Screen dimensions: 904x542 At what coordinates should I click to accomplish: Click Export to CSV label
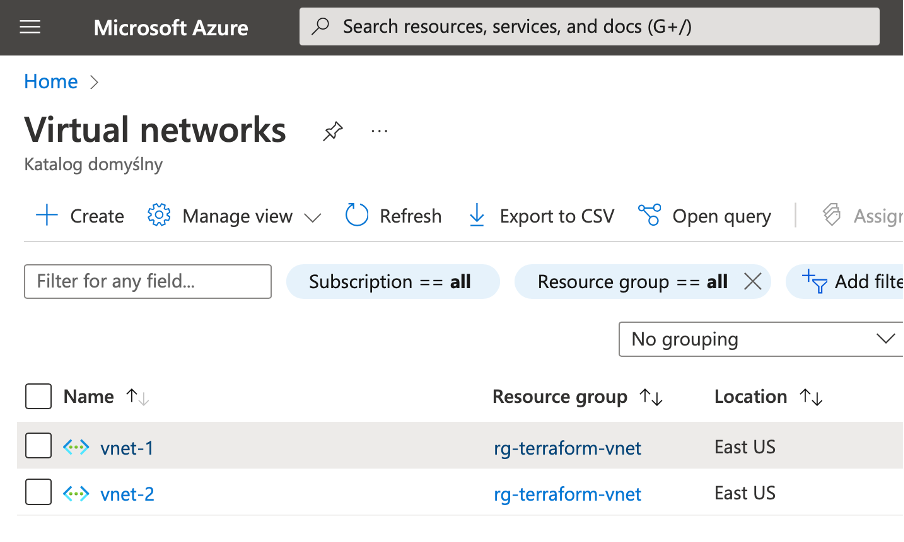557,216
